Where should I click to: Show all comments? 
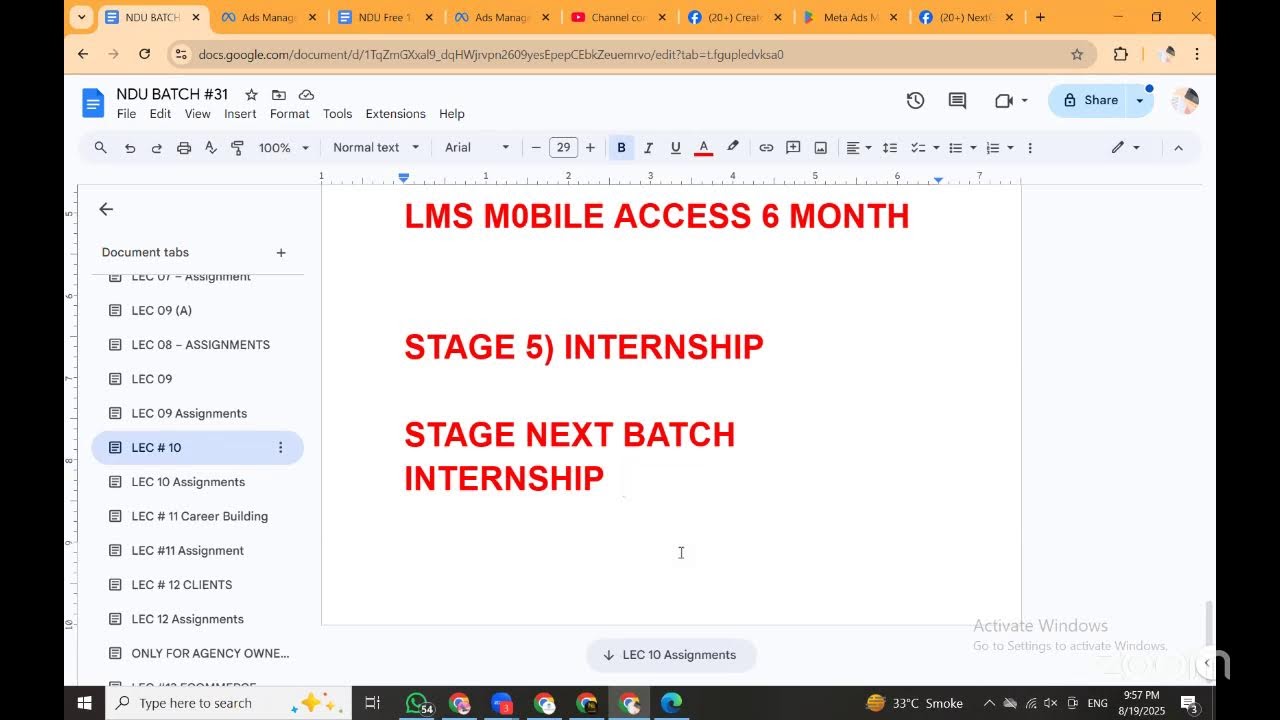coord(957,100)
